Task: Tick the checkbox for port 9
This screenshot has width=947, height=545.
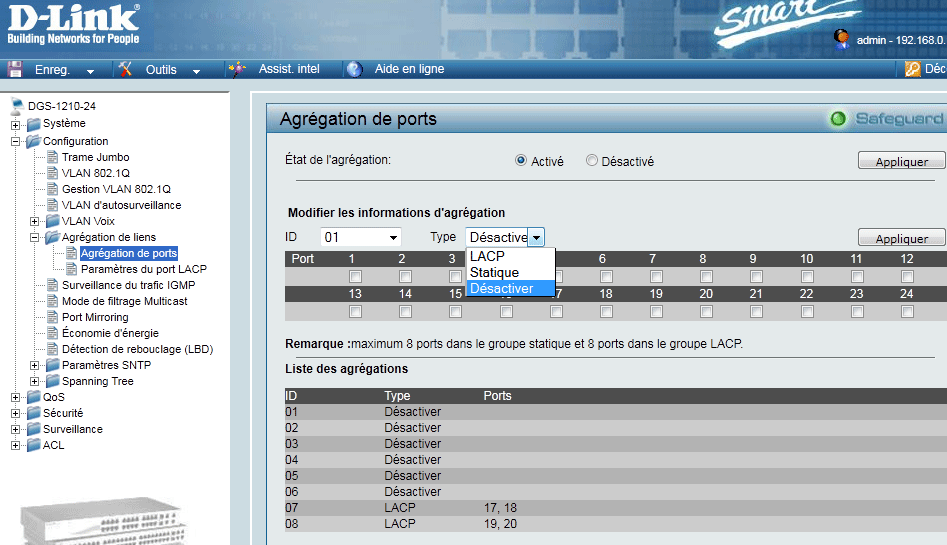Action: coord(756,277)
